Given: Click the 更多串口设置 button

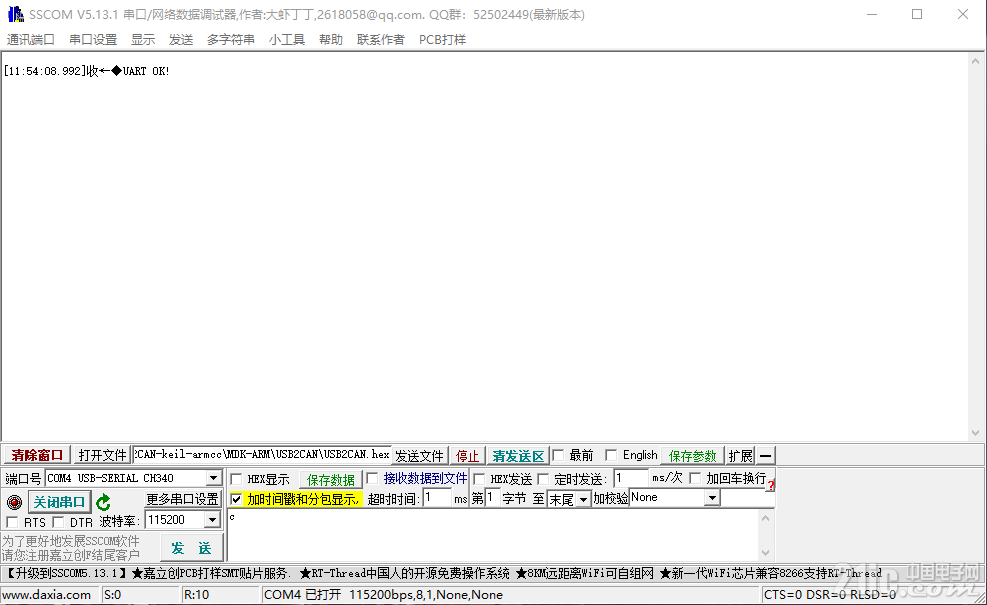Looking at the screenshot, I should tap(182, 499).
